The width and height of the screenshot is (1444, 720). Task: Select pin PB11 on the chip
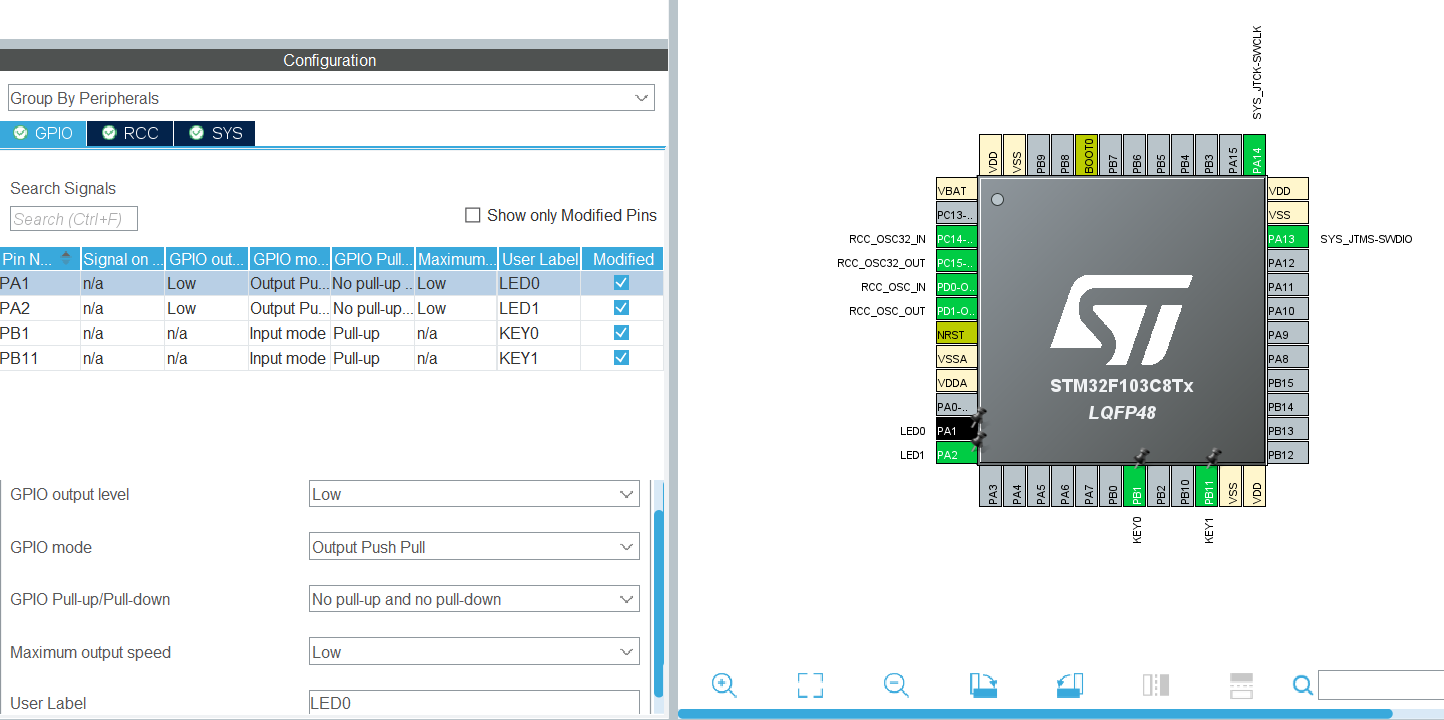(1208, 486)
